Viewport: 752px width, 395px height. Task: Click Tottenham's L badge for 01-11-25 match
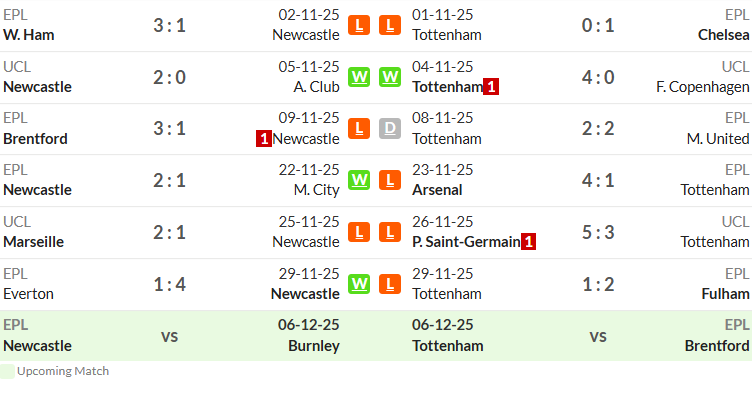tap(390, 25)
